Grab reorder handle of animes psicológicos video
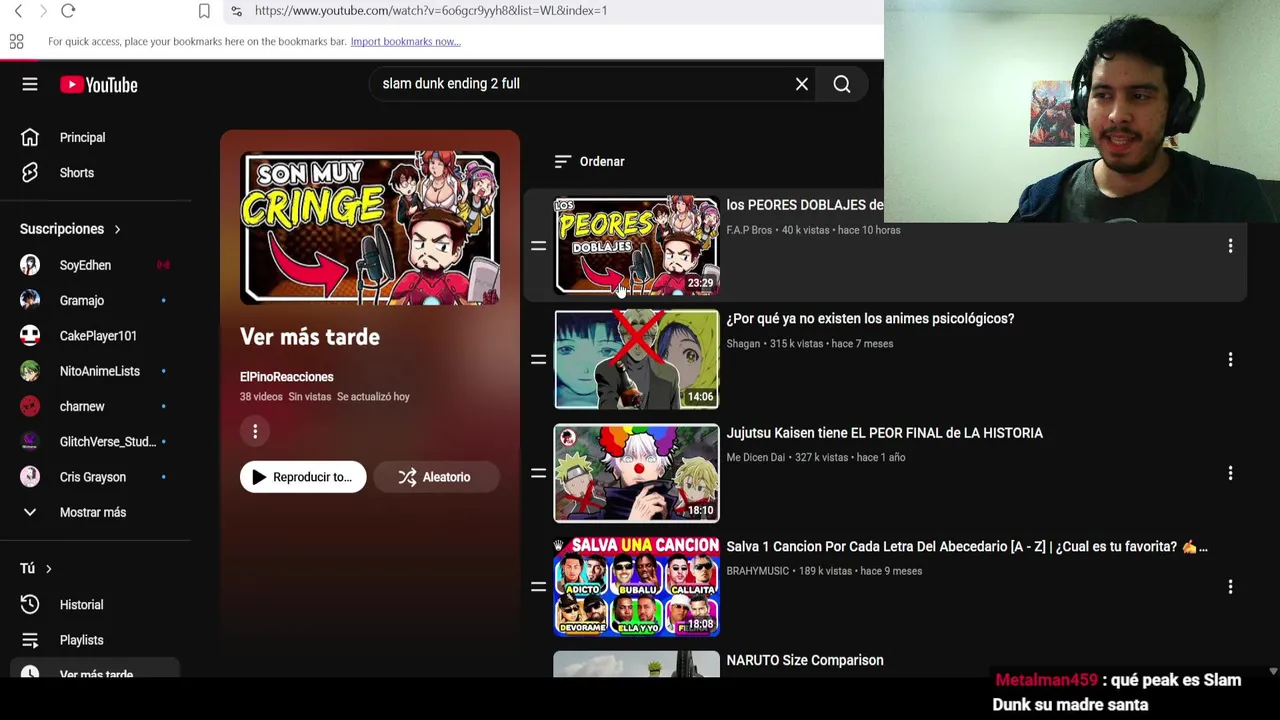Viewport: 1280px width, 720px height. coord(538,359)
